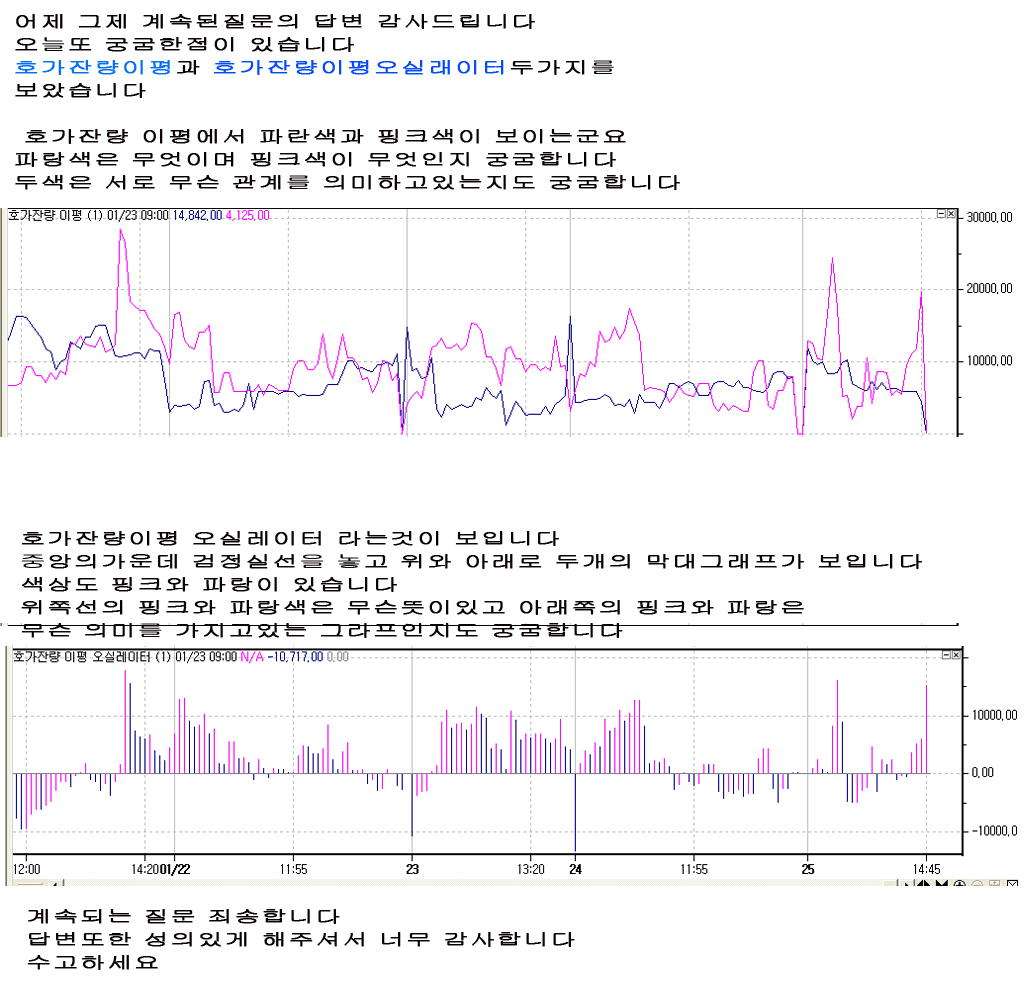Close the 오실레이터 chart panel
The width and height of the screenshot is (1024, 988).
pyautogui.click(x=953, y=654)
